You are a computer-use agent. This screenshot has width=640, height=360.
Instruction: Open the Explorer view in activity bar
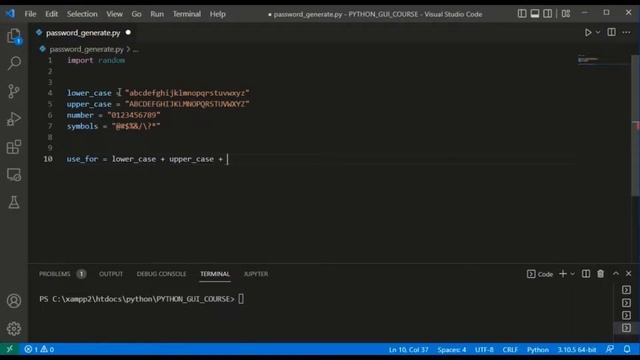click(14, 36)
